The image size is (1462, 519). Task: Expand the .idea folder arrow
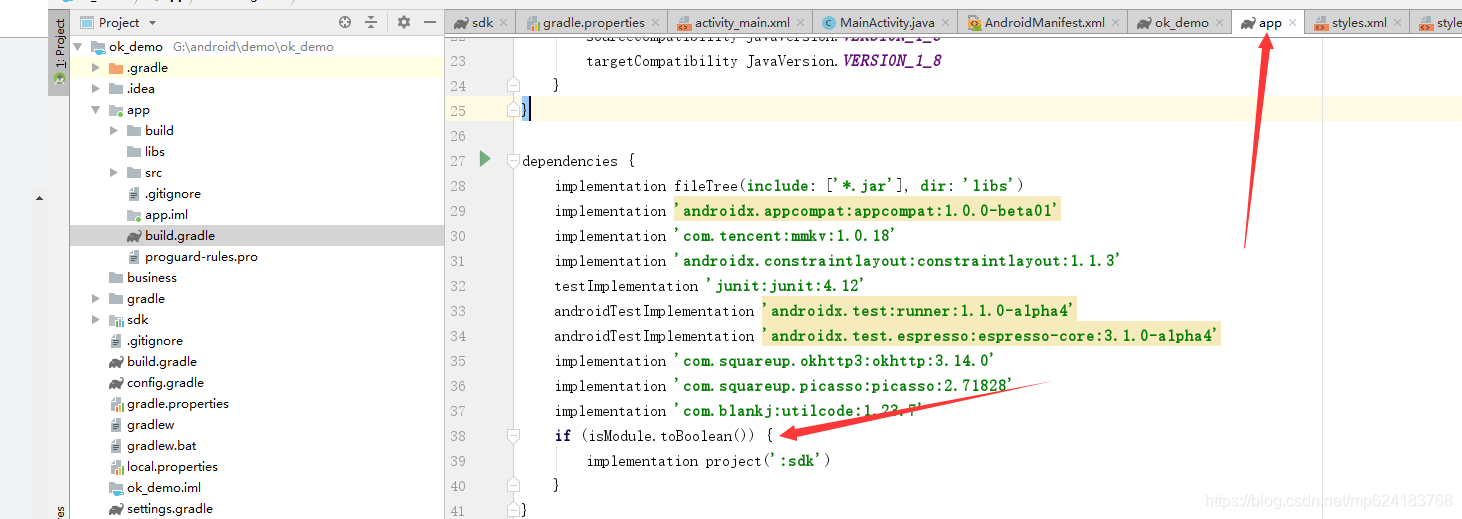96,89
